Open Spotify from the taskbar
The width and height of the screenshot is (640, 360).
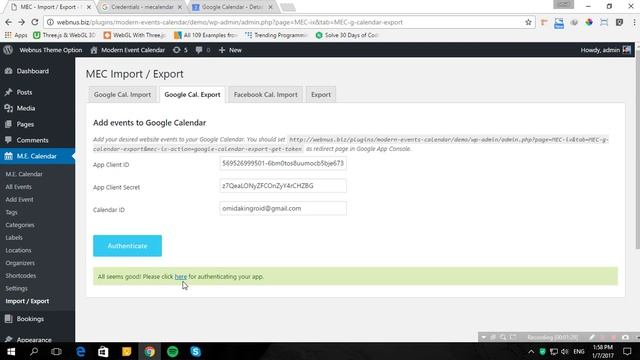(x=173, y=351)
